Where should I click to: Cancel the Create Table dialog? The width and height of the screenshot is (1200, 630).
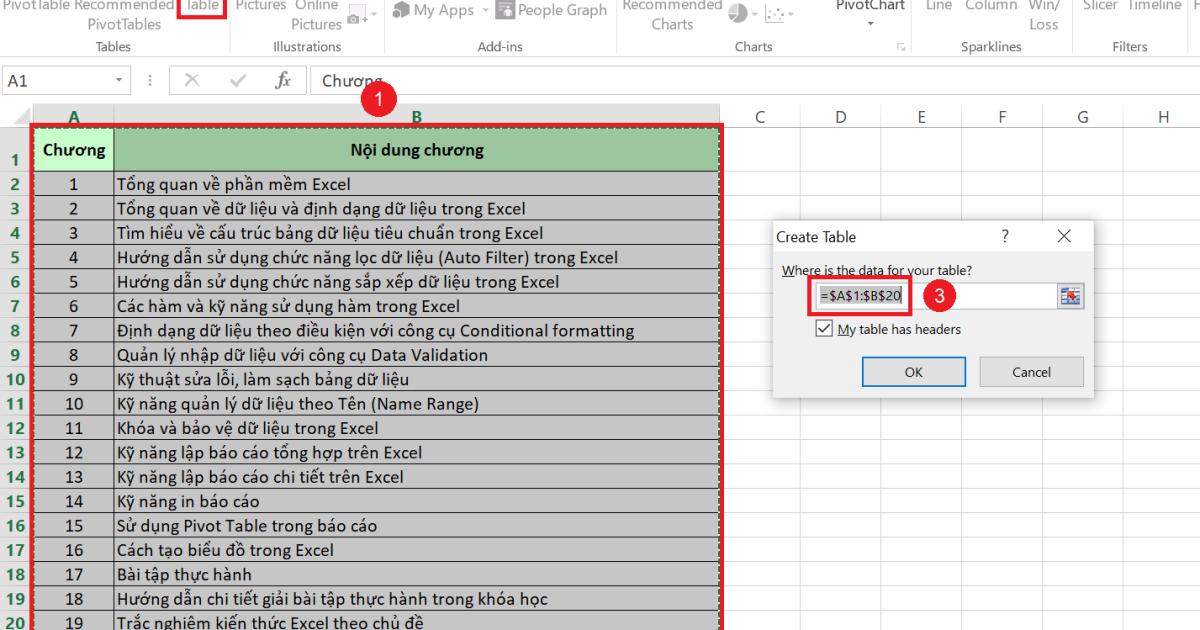pyautogui.click(x=1031, y=372)
